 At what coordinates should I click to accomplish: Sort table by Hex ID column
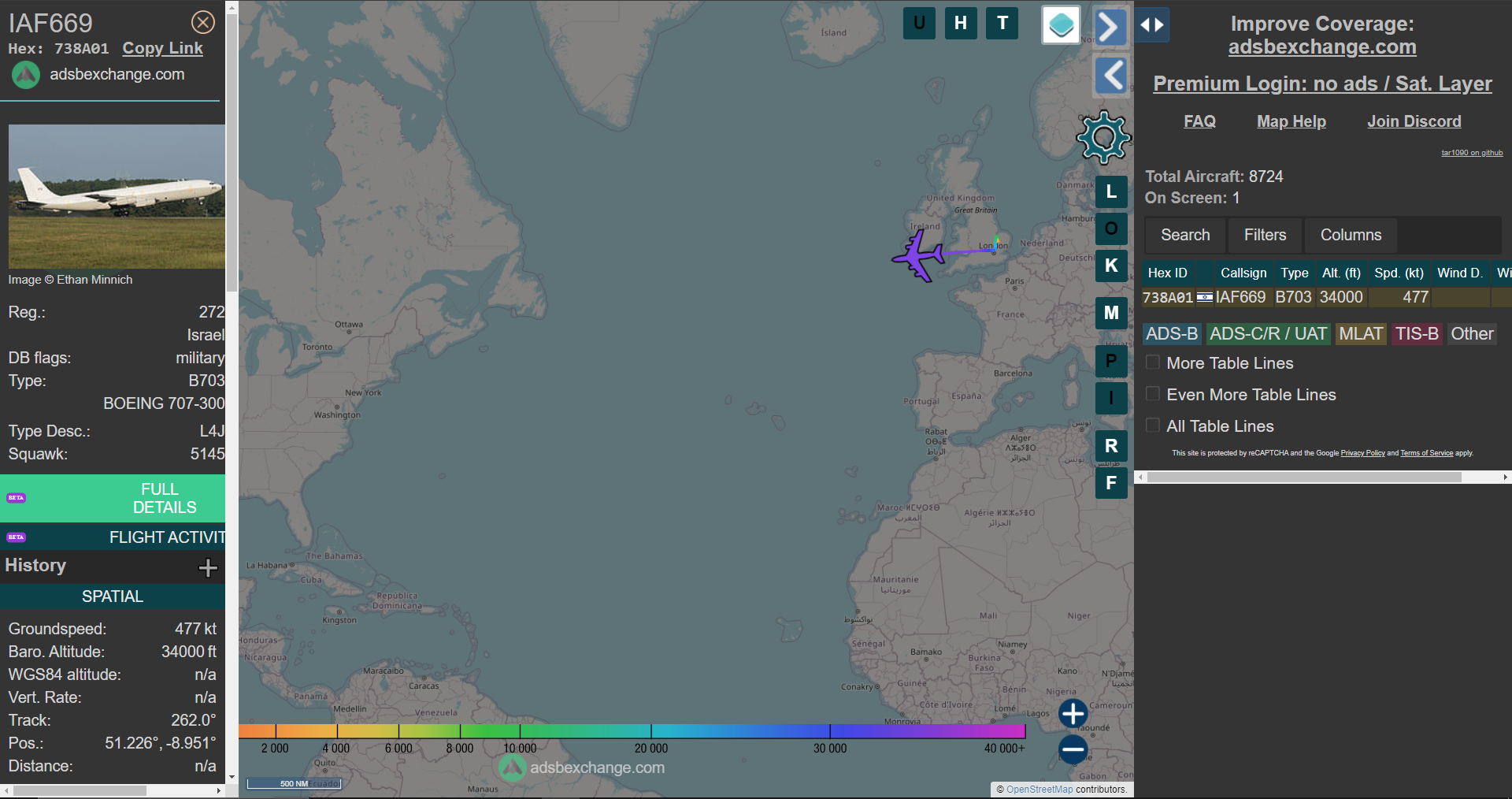pos(1168,273)
